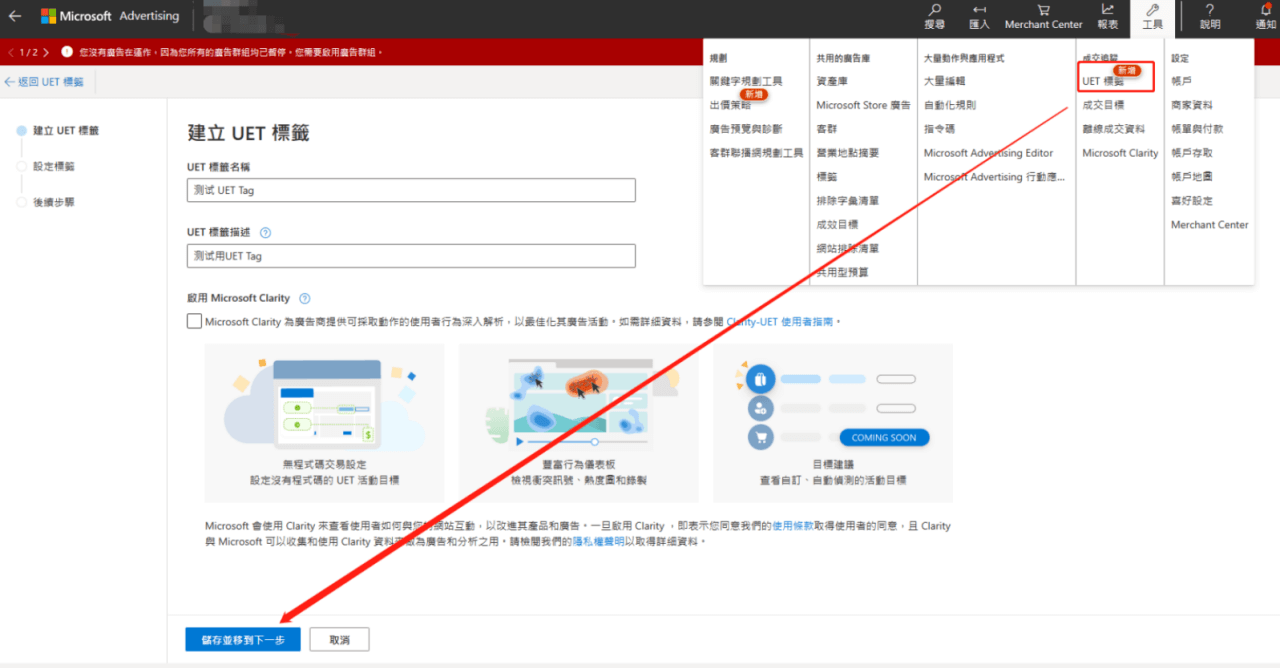Click the 無程式碼交易設定 illustration card
Viewport: 1280px width, 668px height.
pyautogui.click(x=324, y=423)
